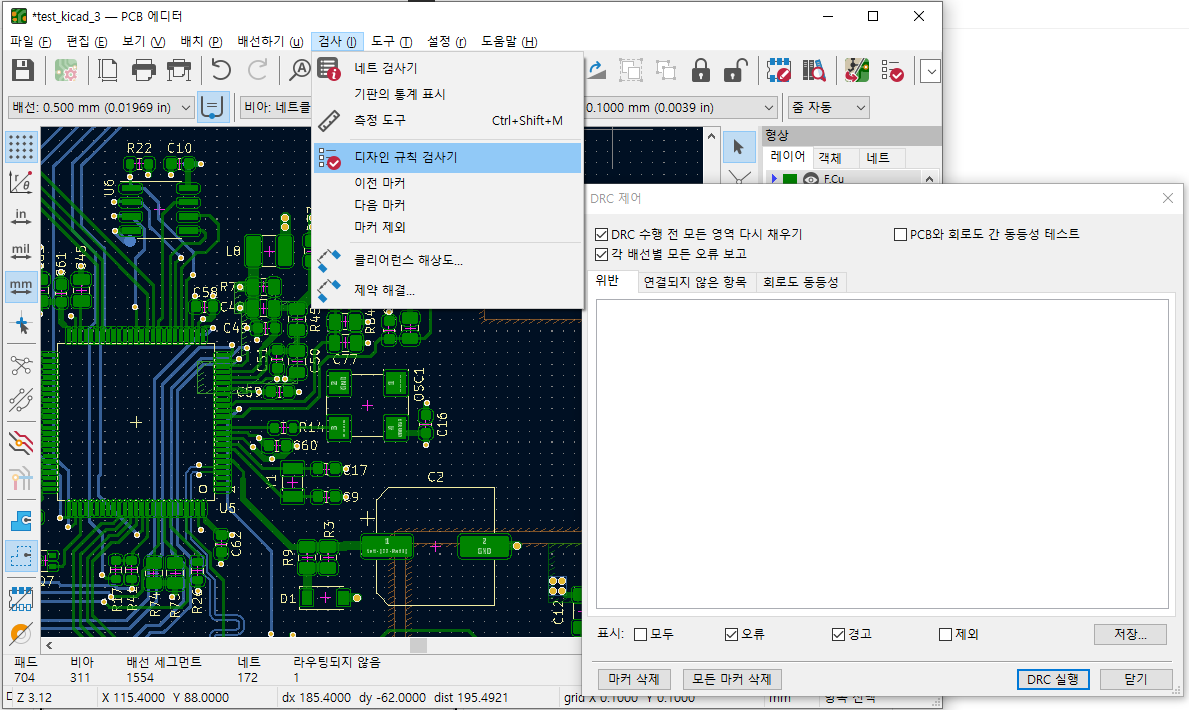Check the 모두 show filter
Viewport: 1189px width, 710px height.
click(641, 634)
